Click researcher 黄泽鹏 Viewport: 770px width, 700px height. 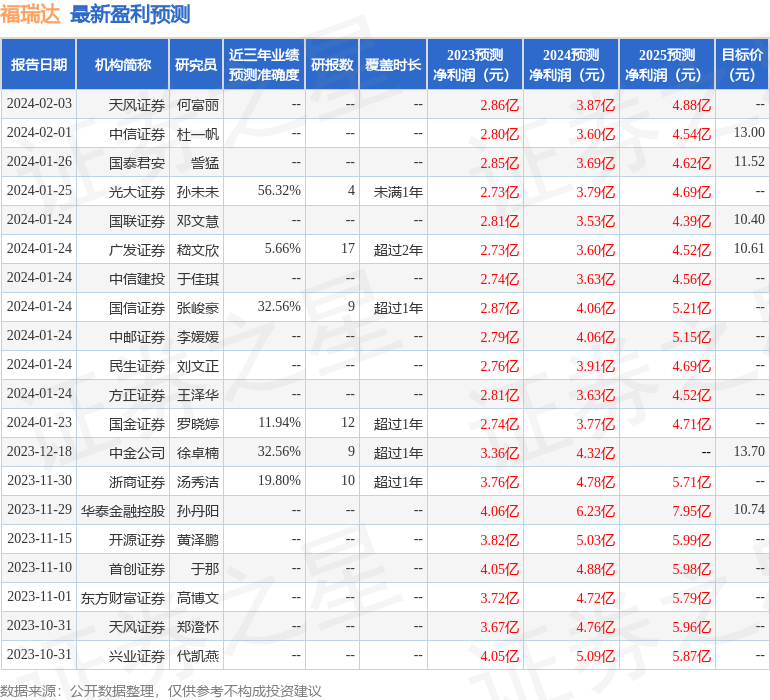click(197, 540)
